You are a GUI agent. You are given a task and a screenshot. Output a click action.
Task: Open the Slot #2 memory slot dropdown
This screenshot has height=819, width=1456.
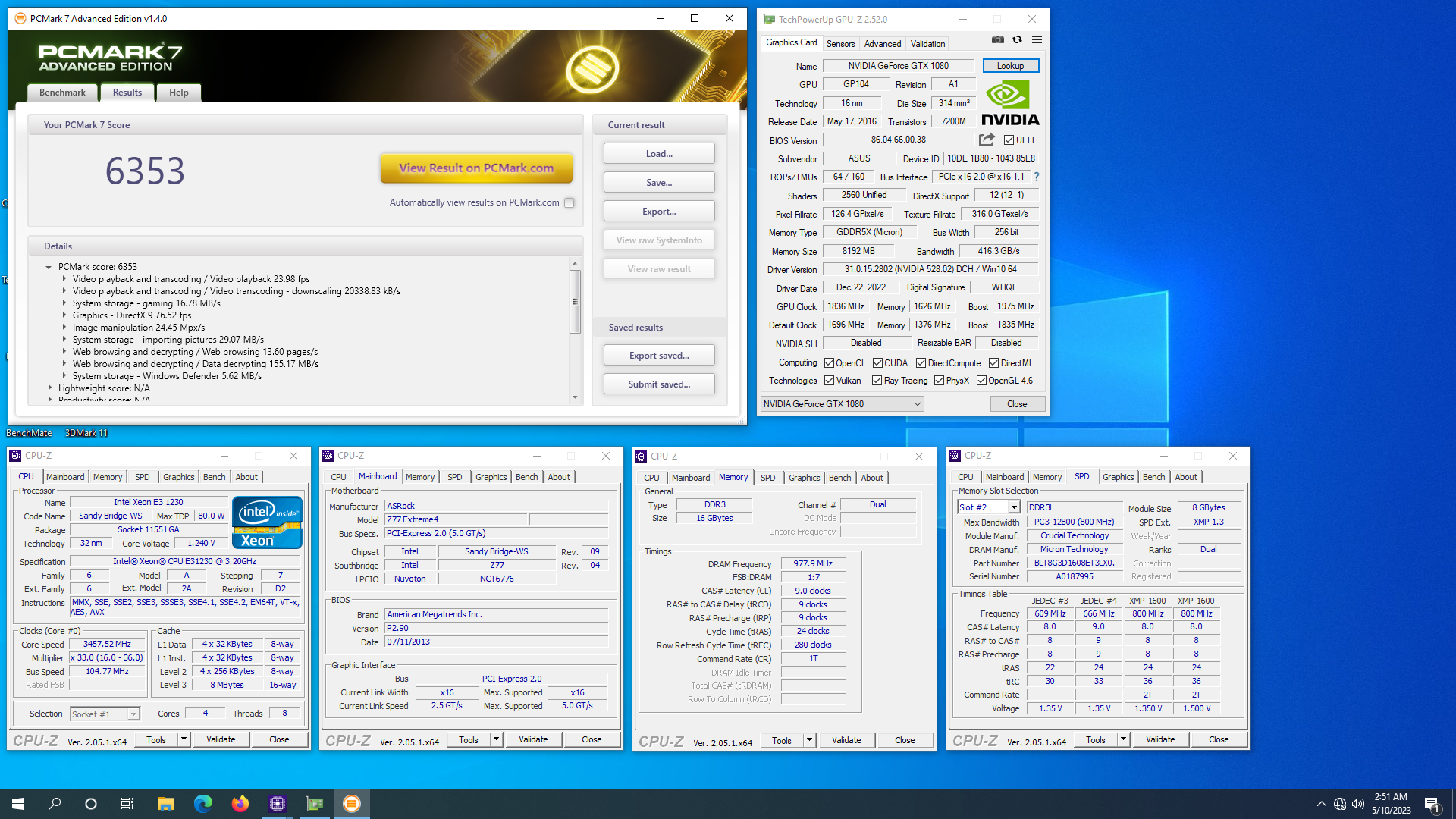click(989, 507)
